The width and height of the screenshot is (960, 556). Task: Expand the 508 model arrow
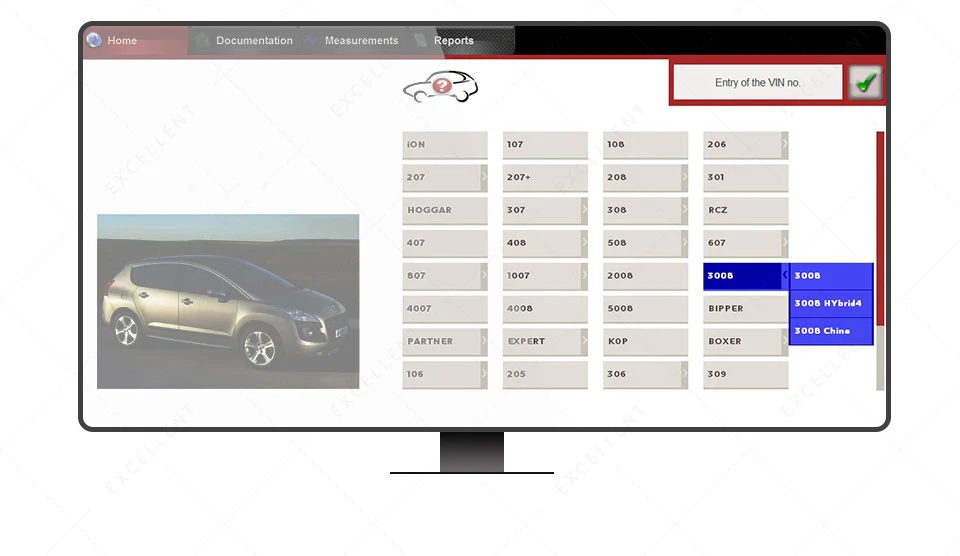pos(684,243)
